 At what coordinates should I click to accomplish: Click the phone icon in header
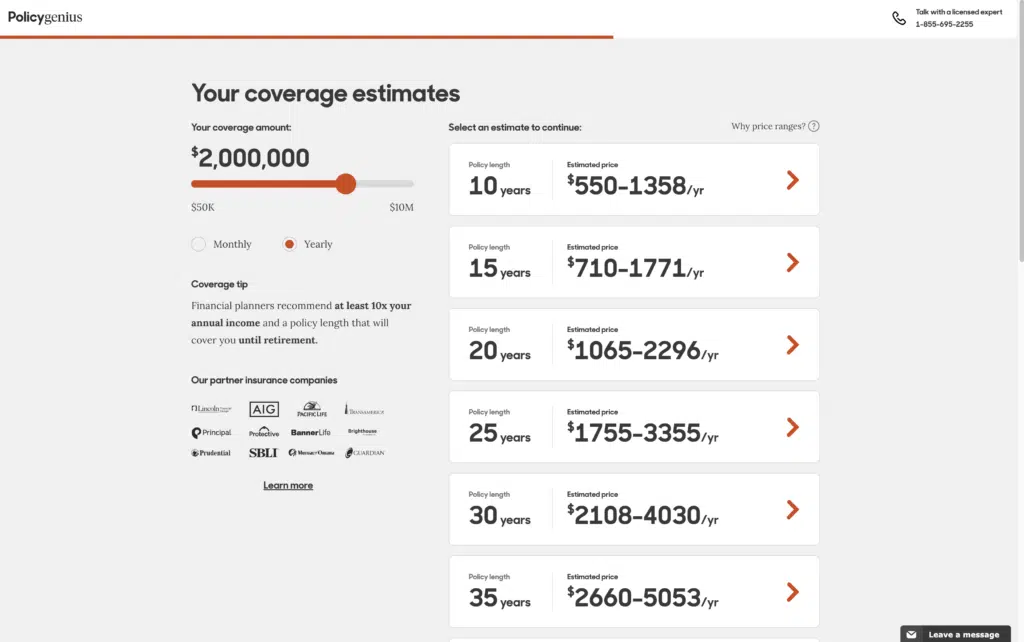pos(899,18)
